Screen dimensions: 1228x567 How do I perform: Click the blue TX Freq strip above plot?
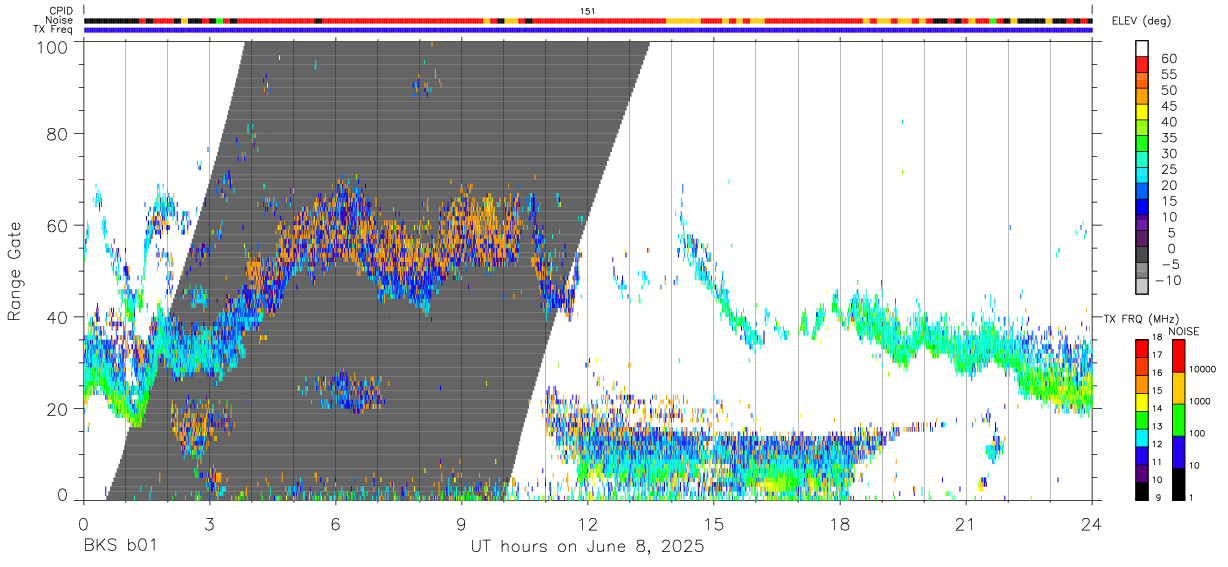coord(588,30)
